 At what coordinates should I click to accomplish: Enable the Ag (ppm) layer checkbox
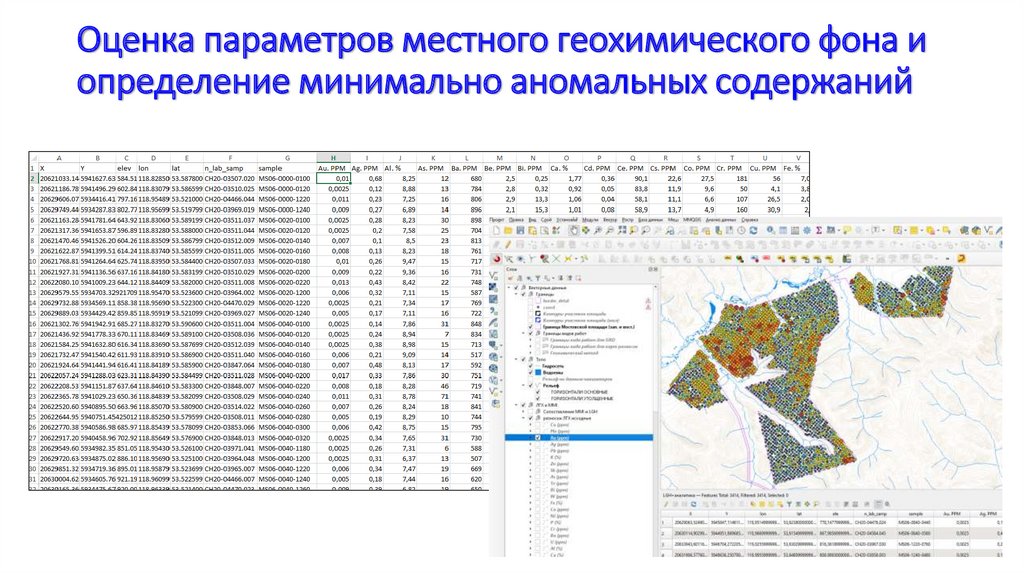click(537, 444)
